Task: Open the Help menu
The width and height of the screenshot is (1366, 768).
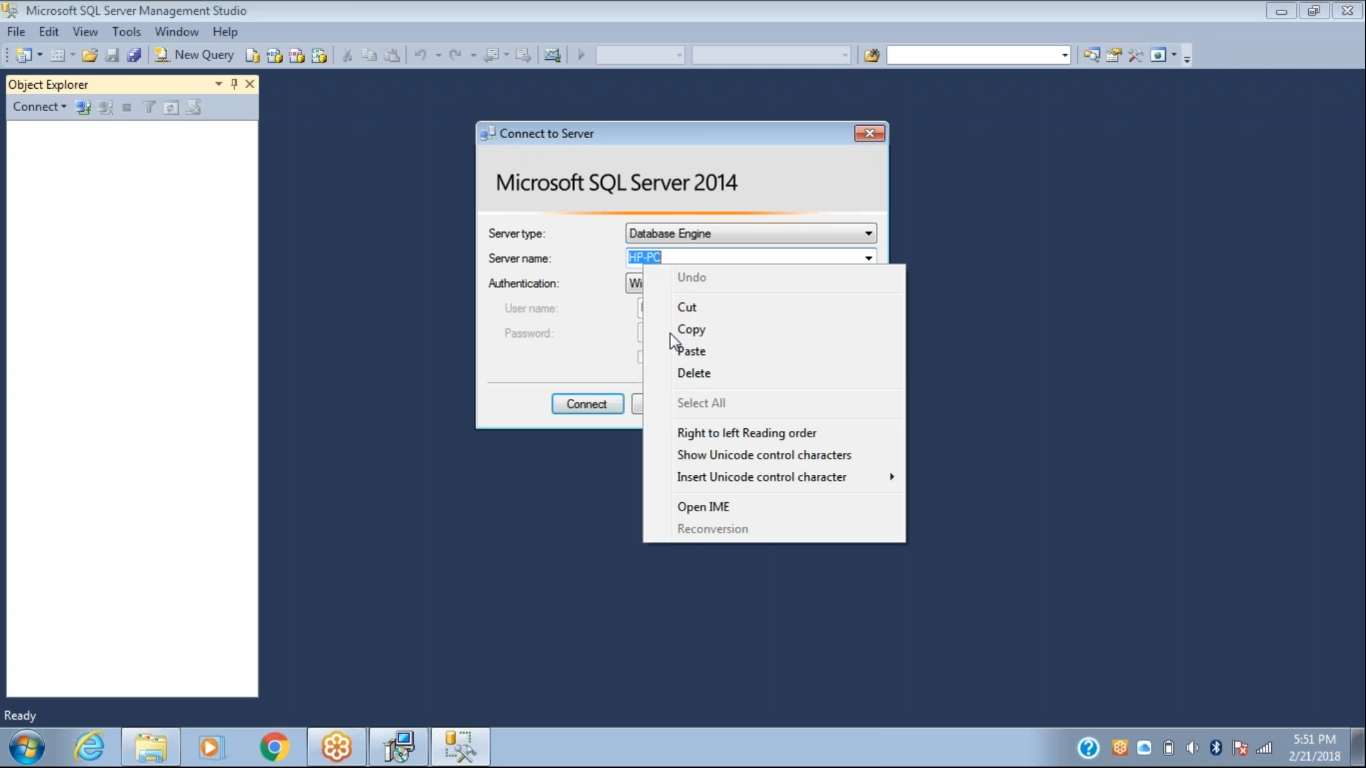Action: pos(225,32)
